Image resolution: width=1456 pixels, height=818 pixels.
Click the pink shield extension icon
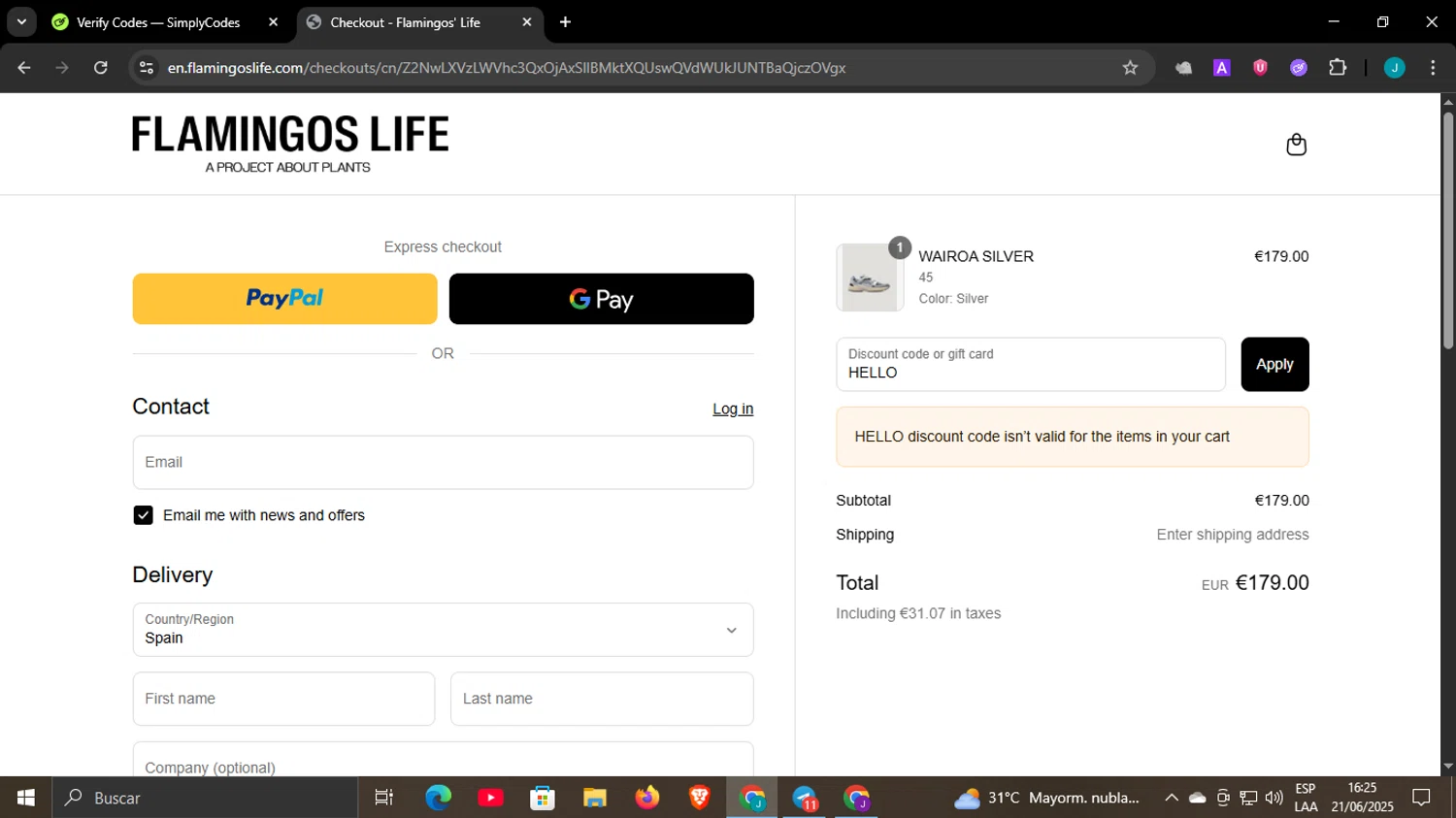pos(1260,68)
